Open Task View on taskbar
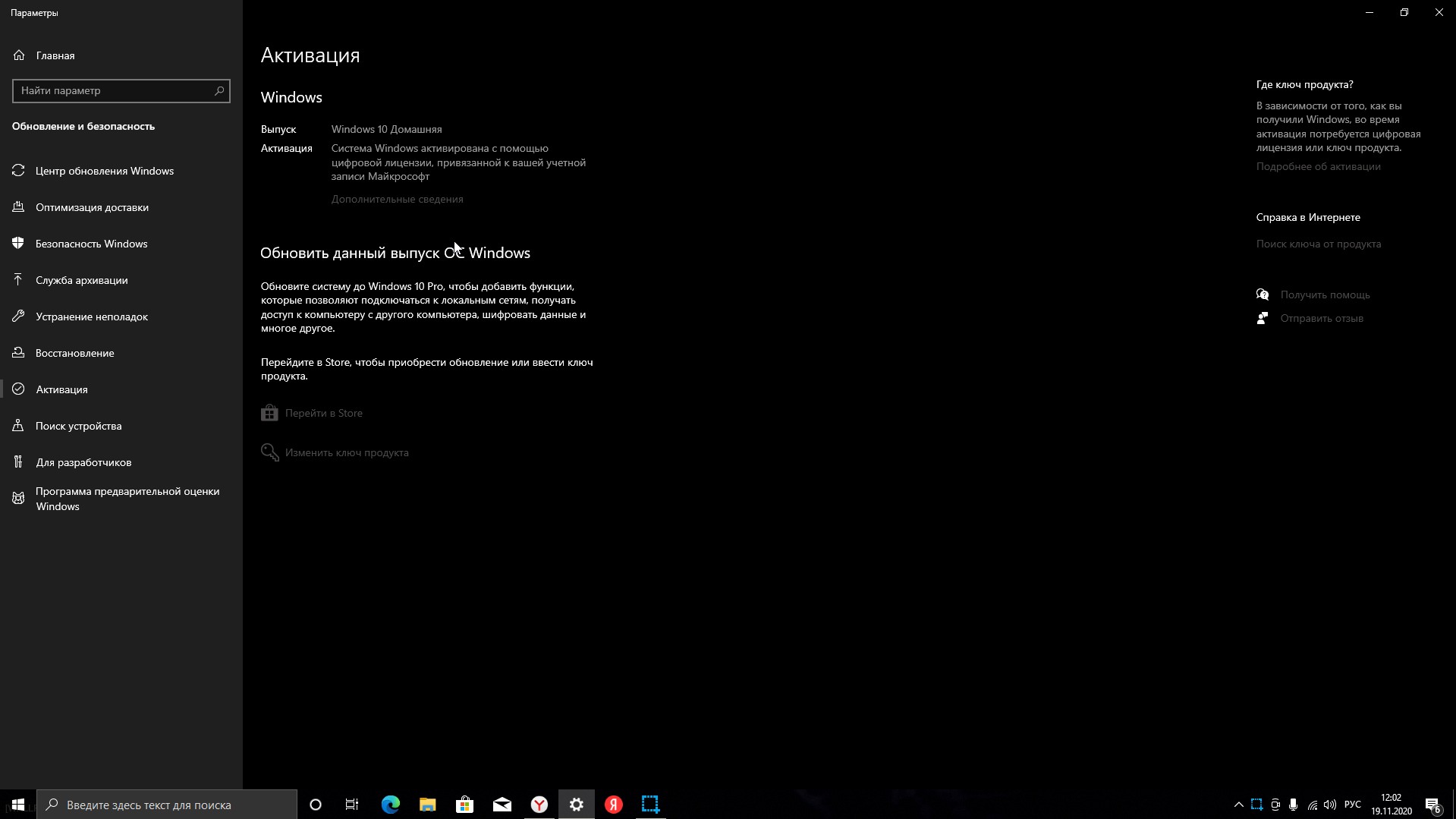Image resolution: width=1456 pixels, height=819 pixels. (352, 805)
